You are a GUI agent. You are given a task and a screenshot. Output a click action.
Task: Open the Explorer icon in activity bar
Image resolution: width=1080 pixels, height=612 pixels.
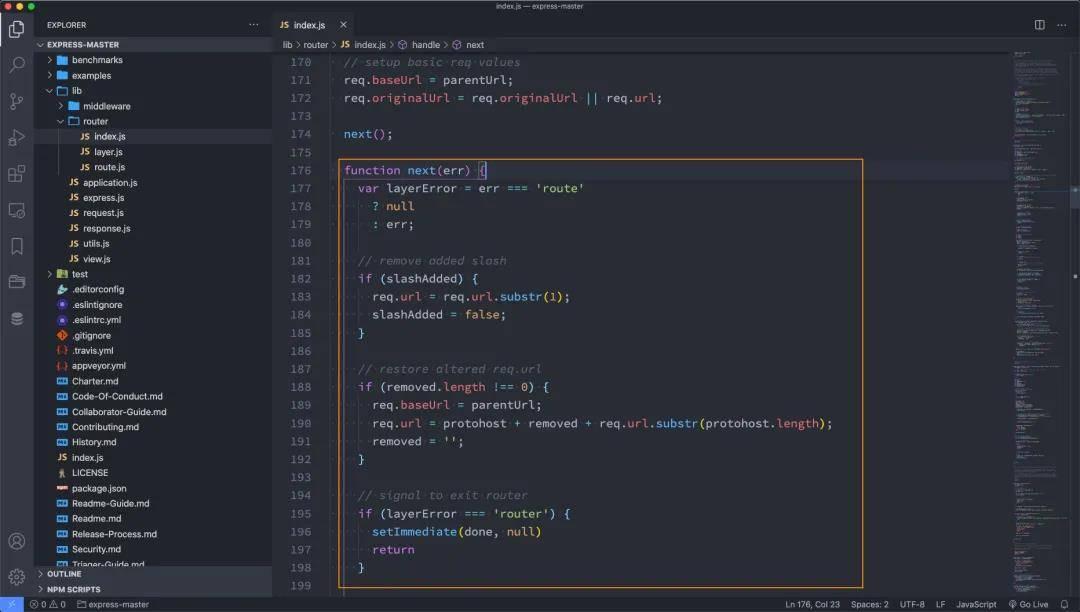click(x=15, y=29)
